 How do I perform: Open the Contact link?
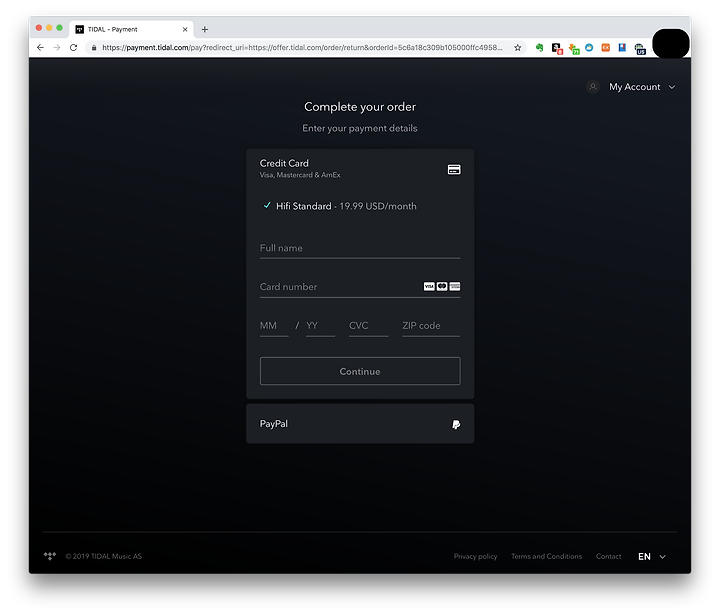click(x=608, y=556)
